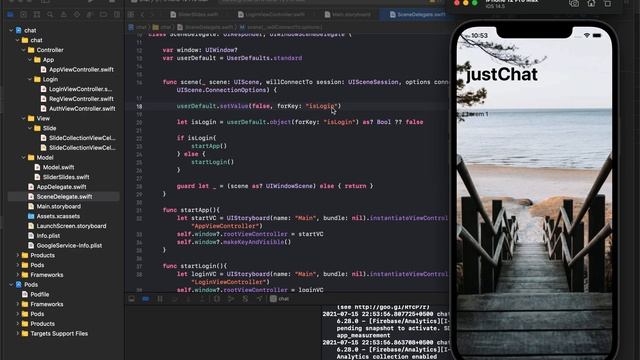
Task: Open the Report navigator icon
Action: coord(117,15)
